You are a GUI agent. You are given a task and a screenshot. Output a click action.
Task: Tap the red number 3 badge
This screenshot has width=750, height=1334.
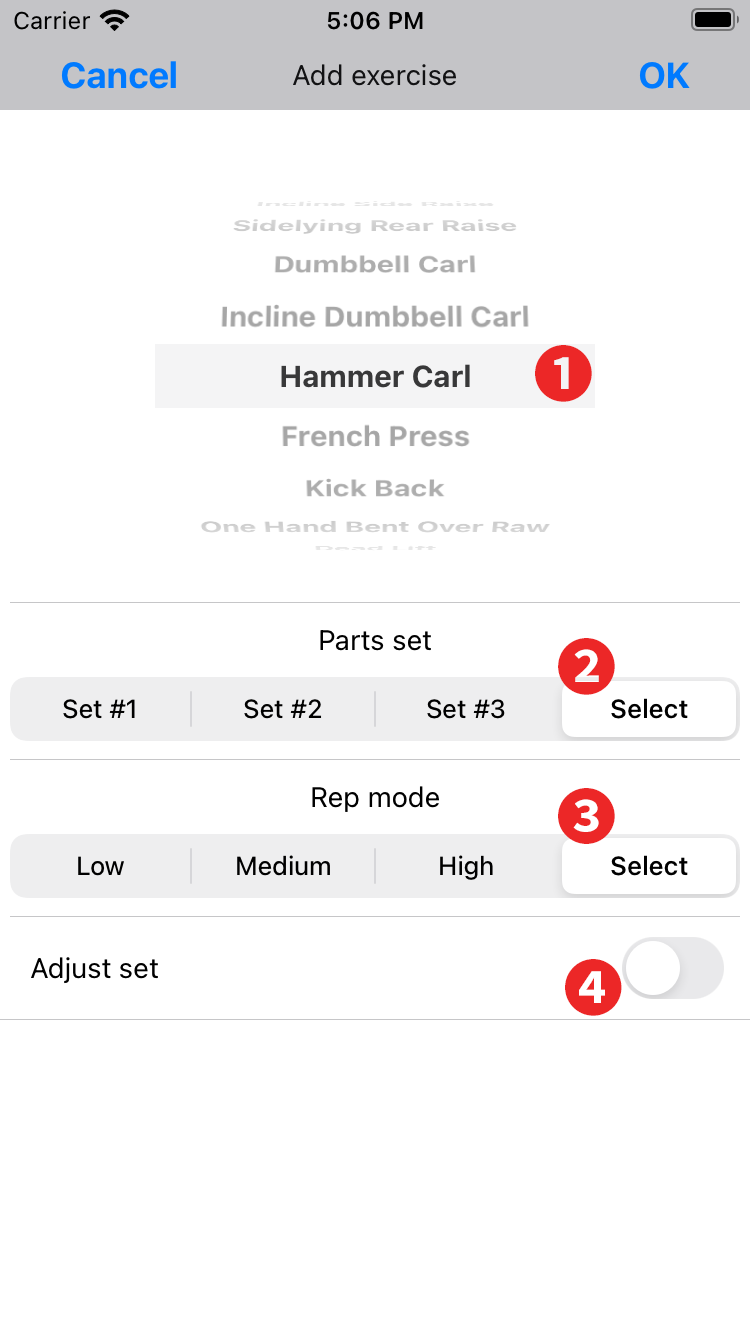click(x=586, y=817)
